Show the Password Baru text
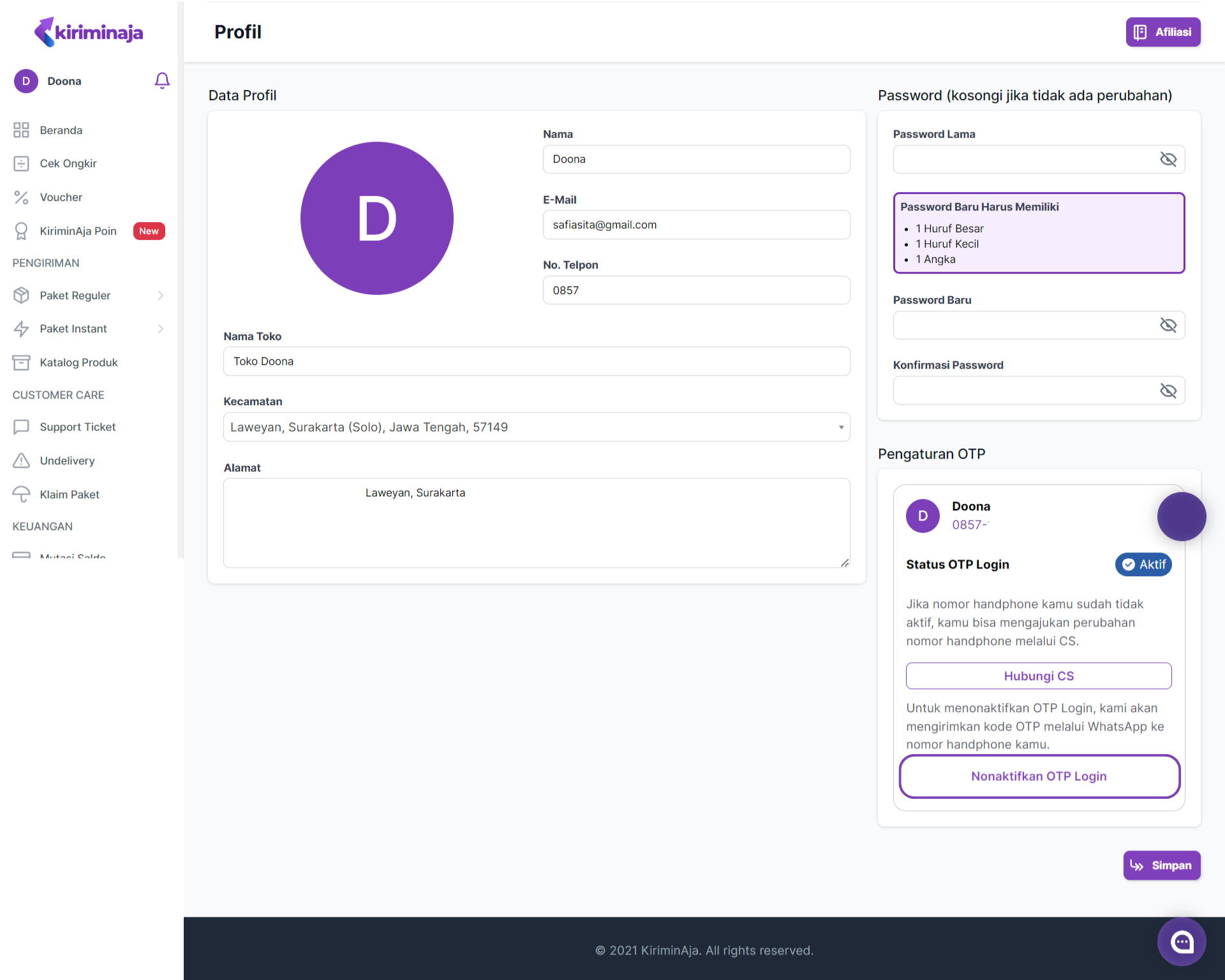Viewport: 1225px width, 980px height. point(1168,325)
